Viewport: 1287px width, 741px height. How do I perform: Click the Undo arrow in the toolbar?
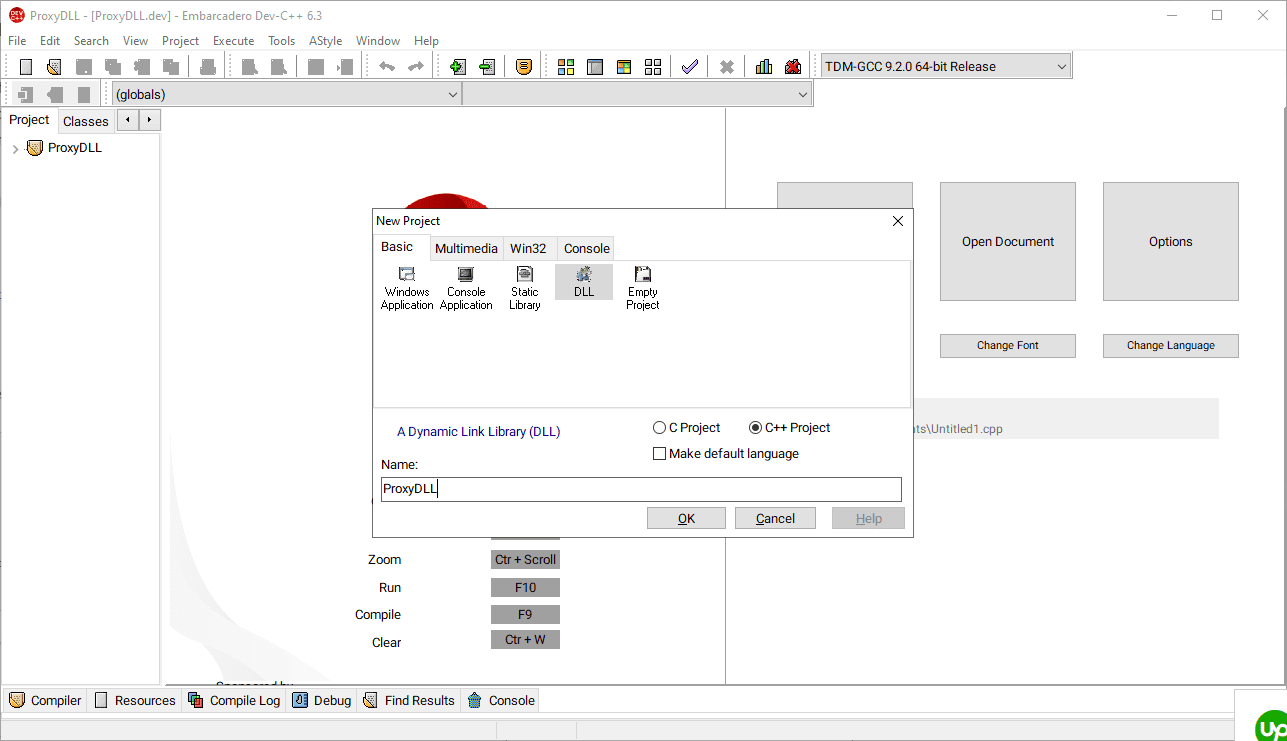click(x=387, y=67)
